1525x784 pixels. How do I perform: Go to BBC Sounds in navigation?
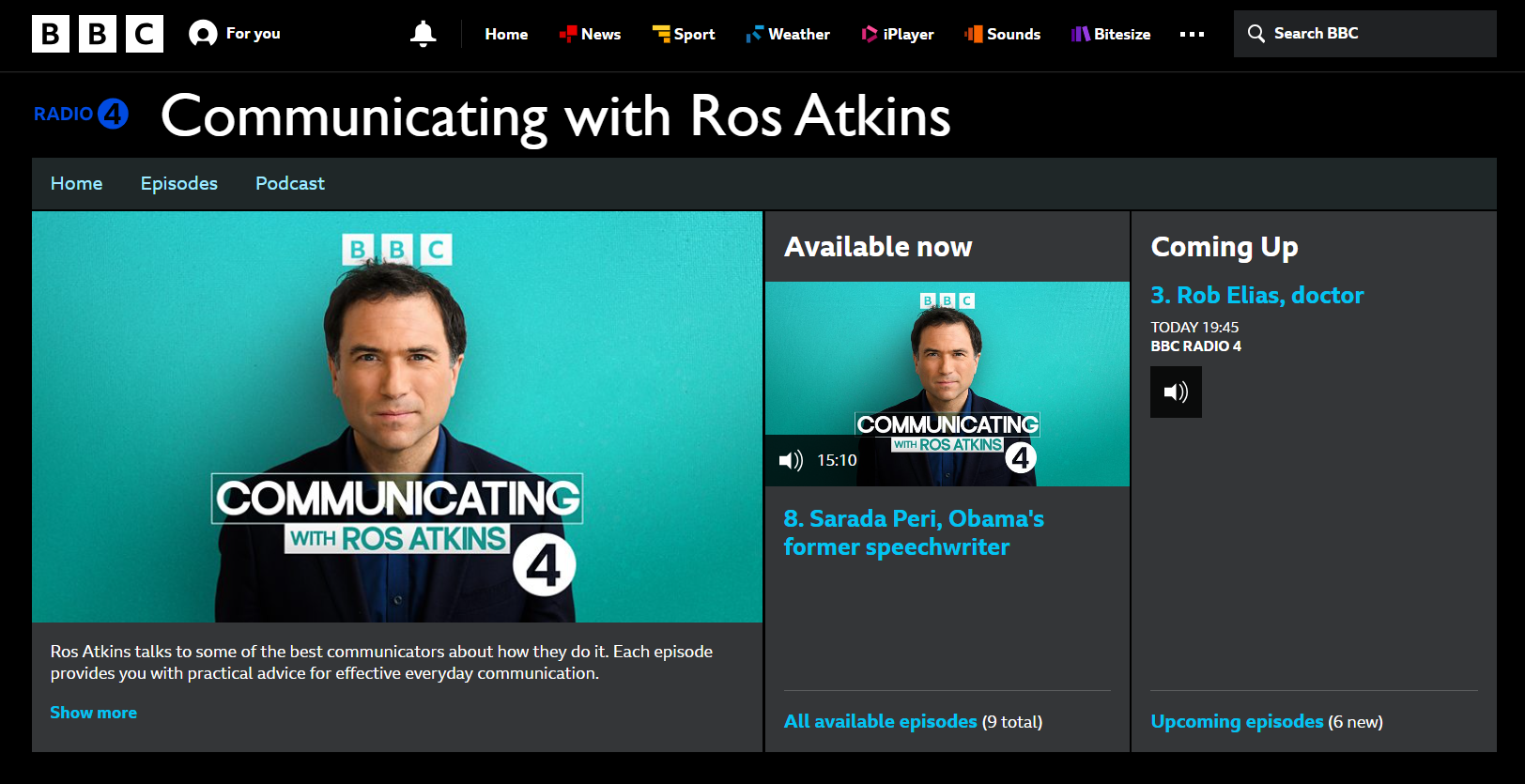tap(1002, 34)
